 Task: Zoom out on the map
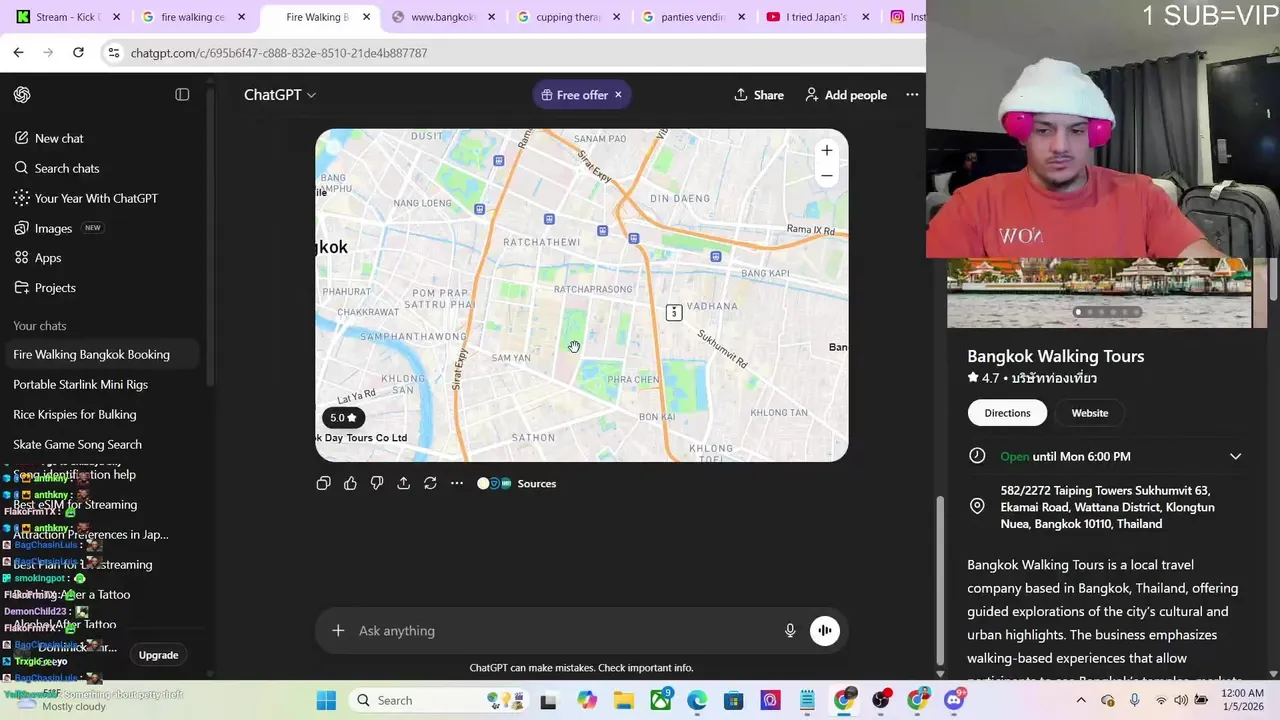coord(827,176)
